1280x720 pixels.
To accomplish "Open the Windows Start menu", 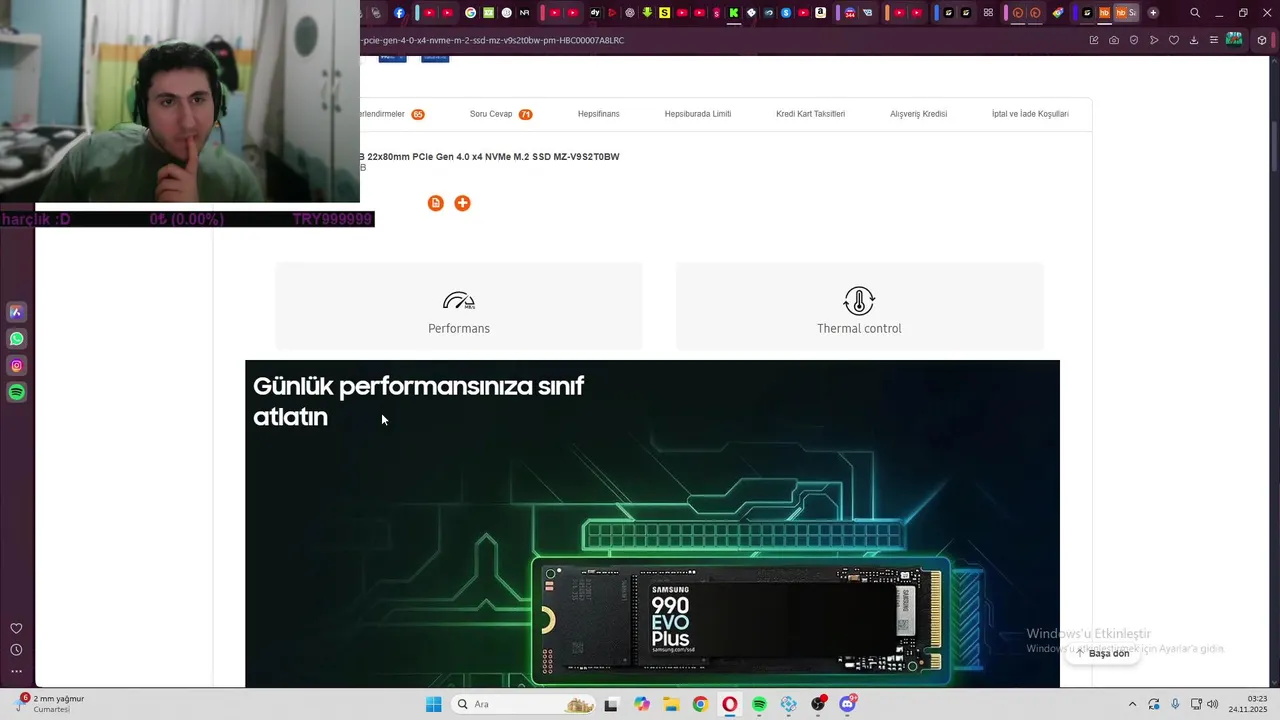I will click(433, 704).
